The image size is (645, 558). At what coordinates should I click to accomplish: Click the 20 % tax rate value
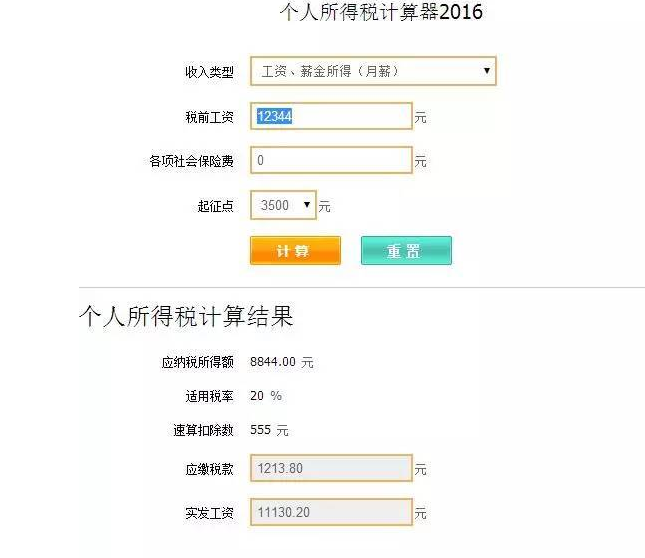(x=266, y=396)
